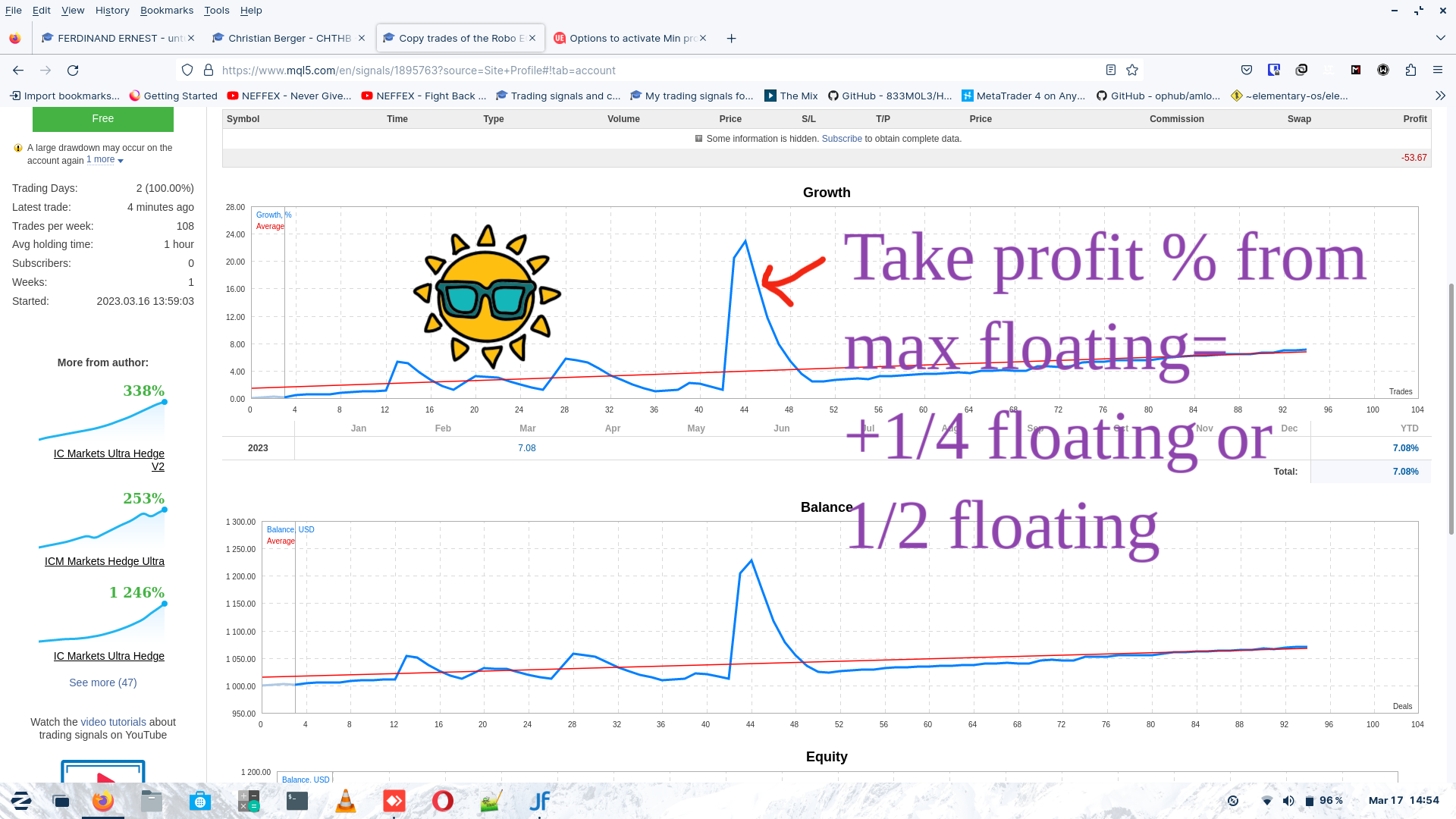The image size is (1456, 819).
Task: Open Import bookmarks bookmark
Action: tap(64, 96)
